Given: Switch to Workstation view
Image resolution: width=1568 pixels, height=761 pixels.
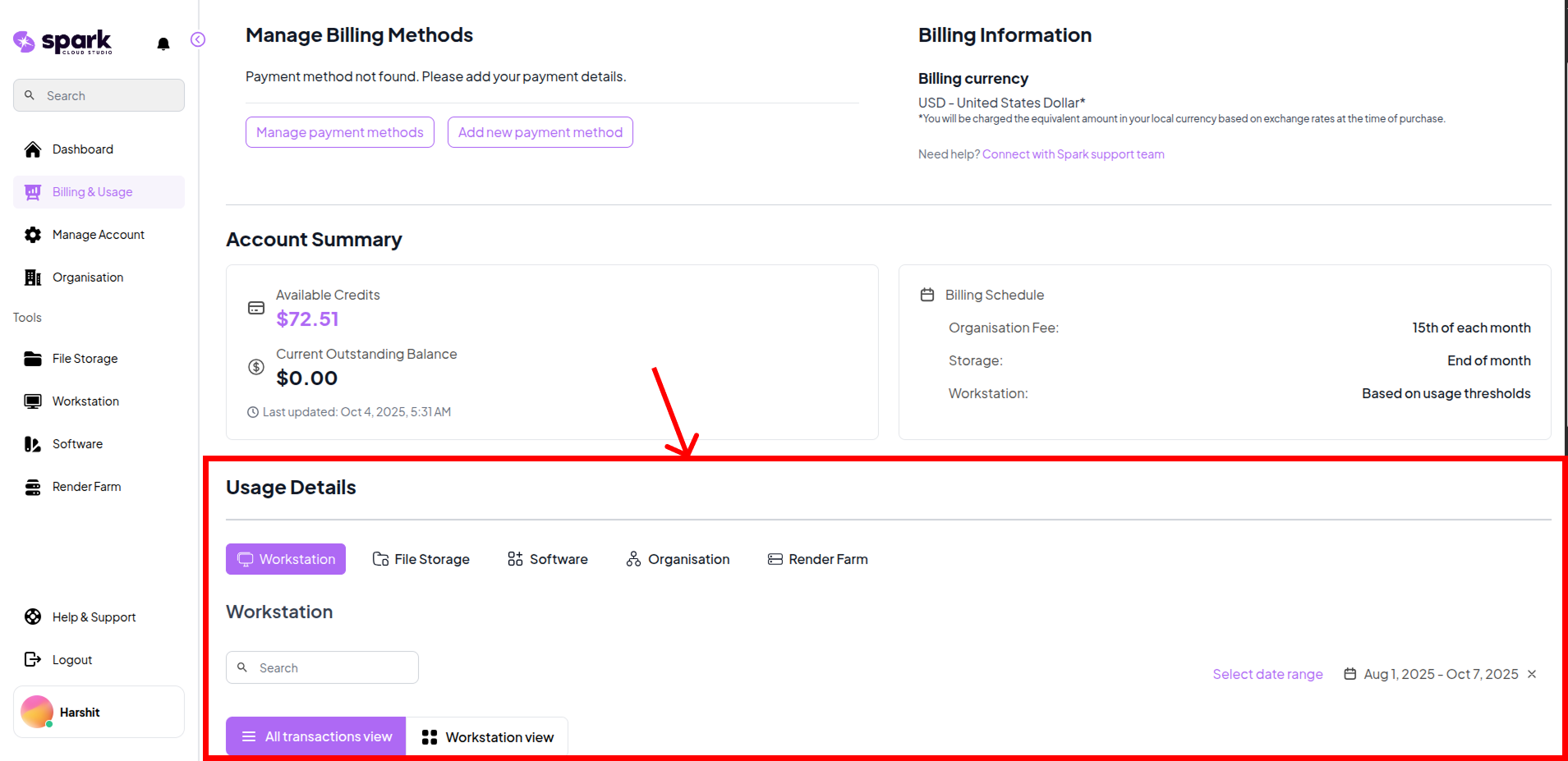Looking at the screenshot, I should [x=487, y=737].
